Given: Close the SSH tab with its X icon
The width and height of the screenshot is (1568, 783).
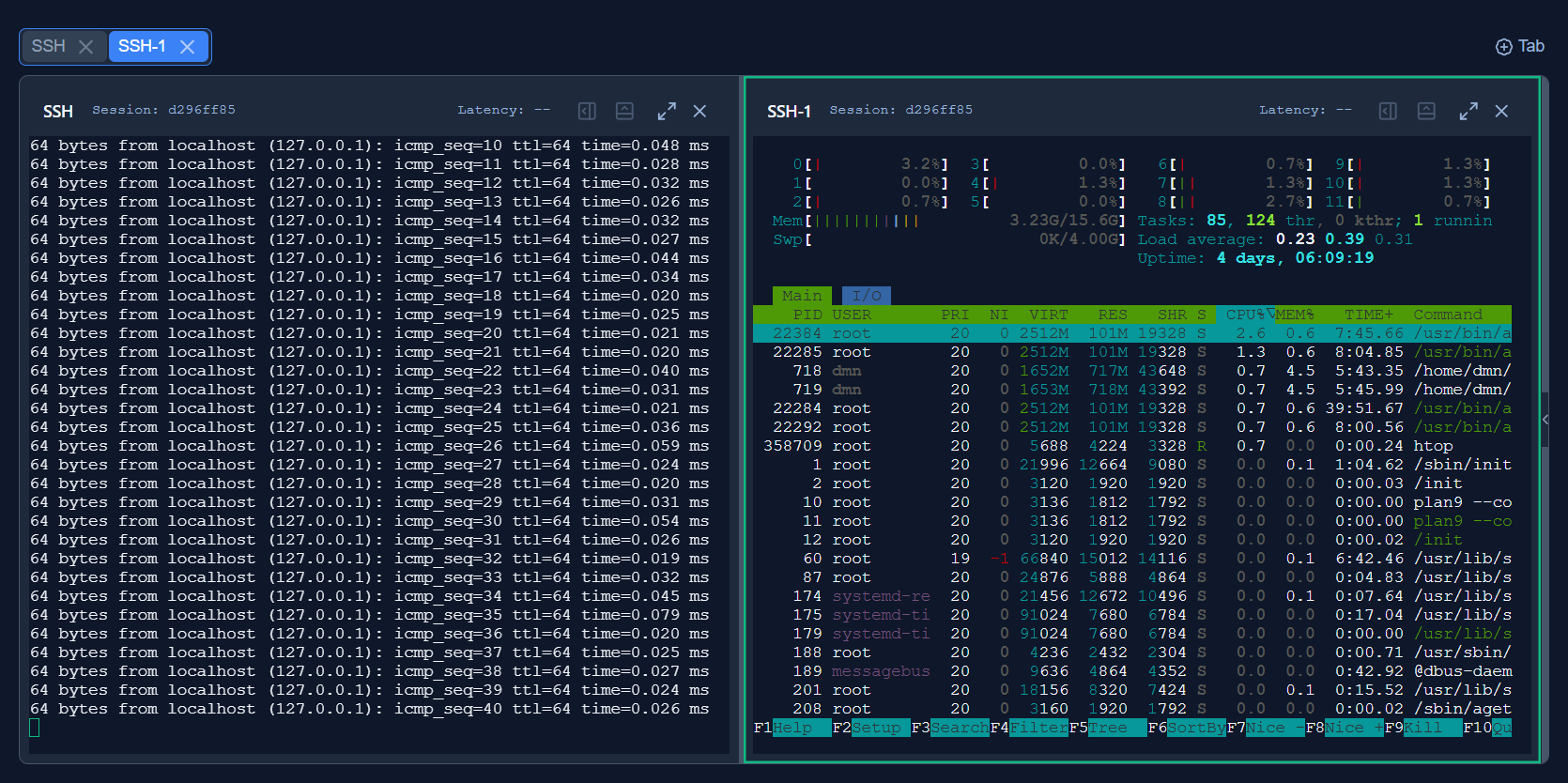Looking at the screenshot, I should 86,47.
